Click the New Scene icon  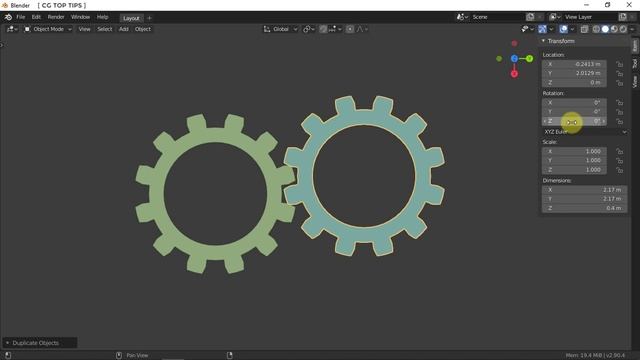click(x=530, y=17)
